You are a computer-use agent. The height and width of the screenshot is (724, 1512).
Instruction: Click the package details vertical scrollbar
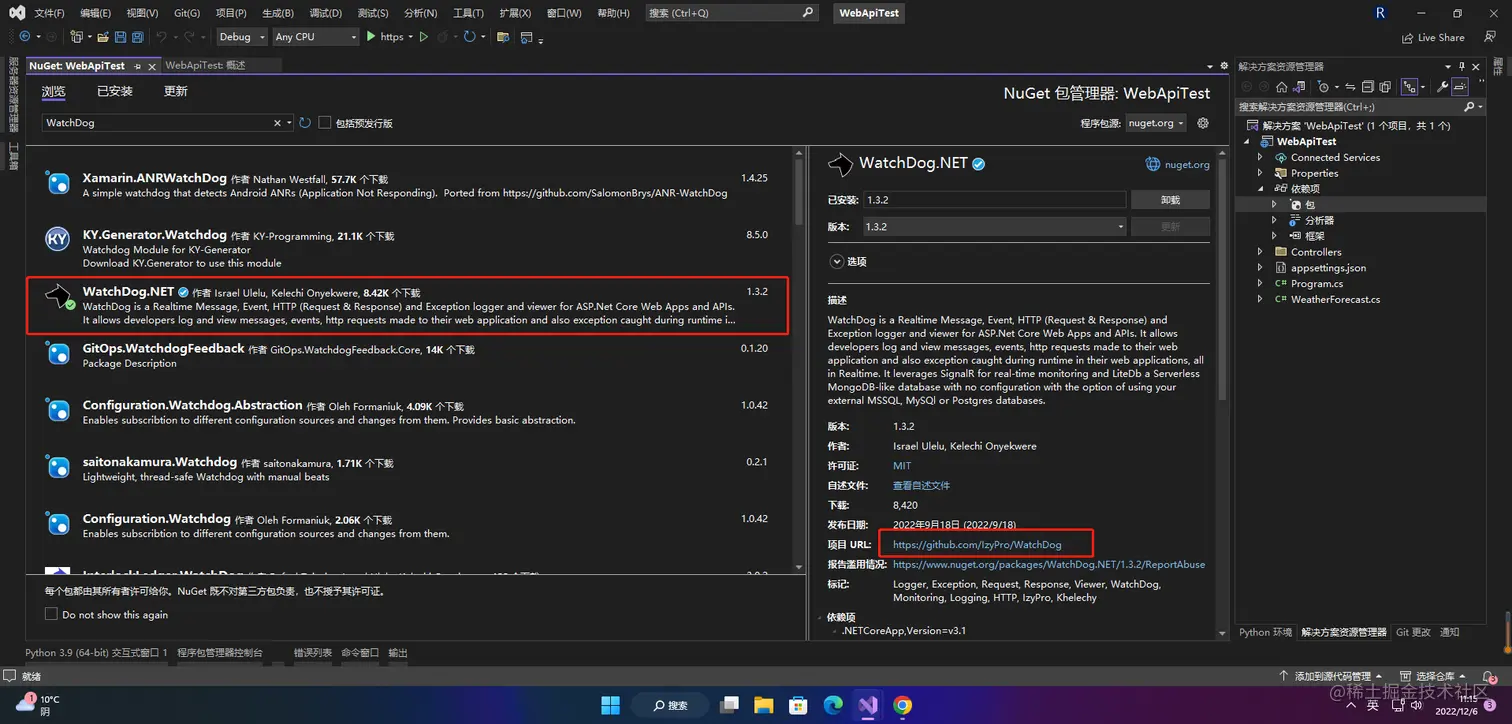click(1222, 280)
